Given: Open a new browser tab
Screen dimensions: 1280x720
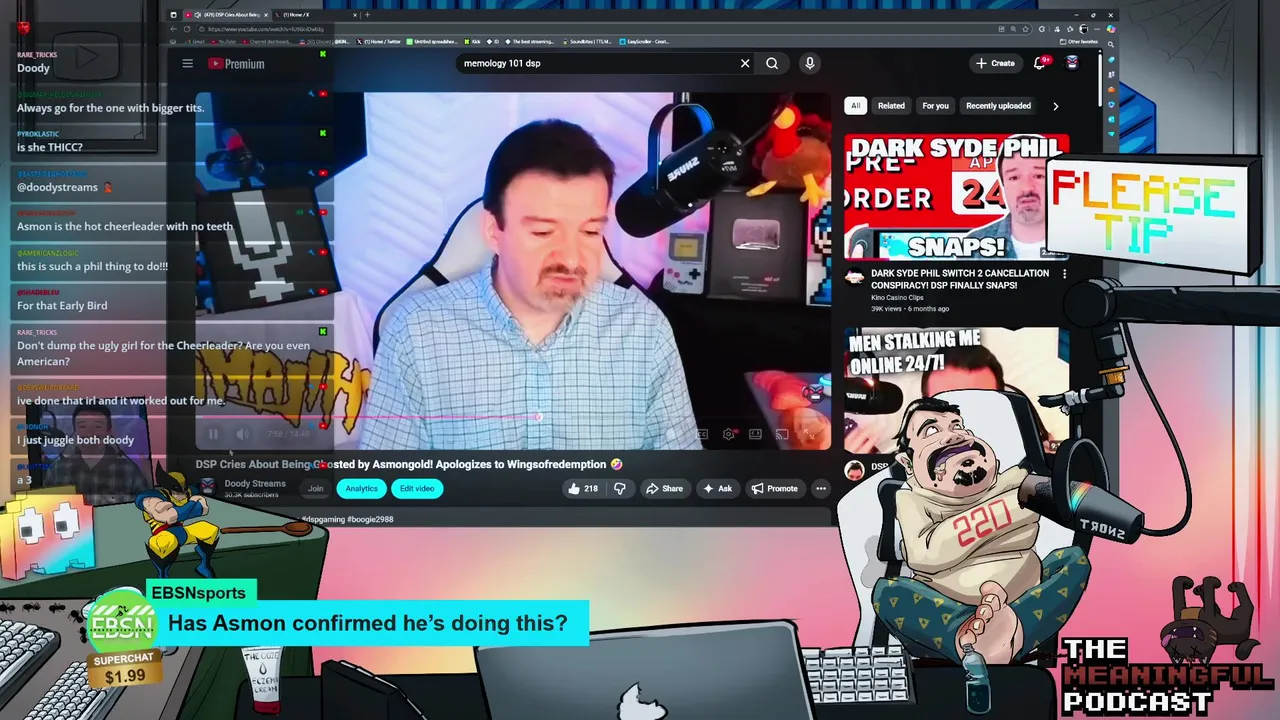Looking at the screenshot, I should tap(367, 15).
